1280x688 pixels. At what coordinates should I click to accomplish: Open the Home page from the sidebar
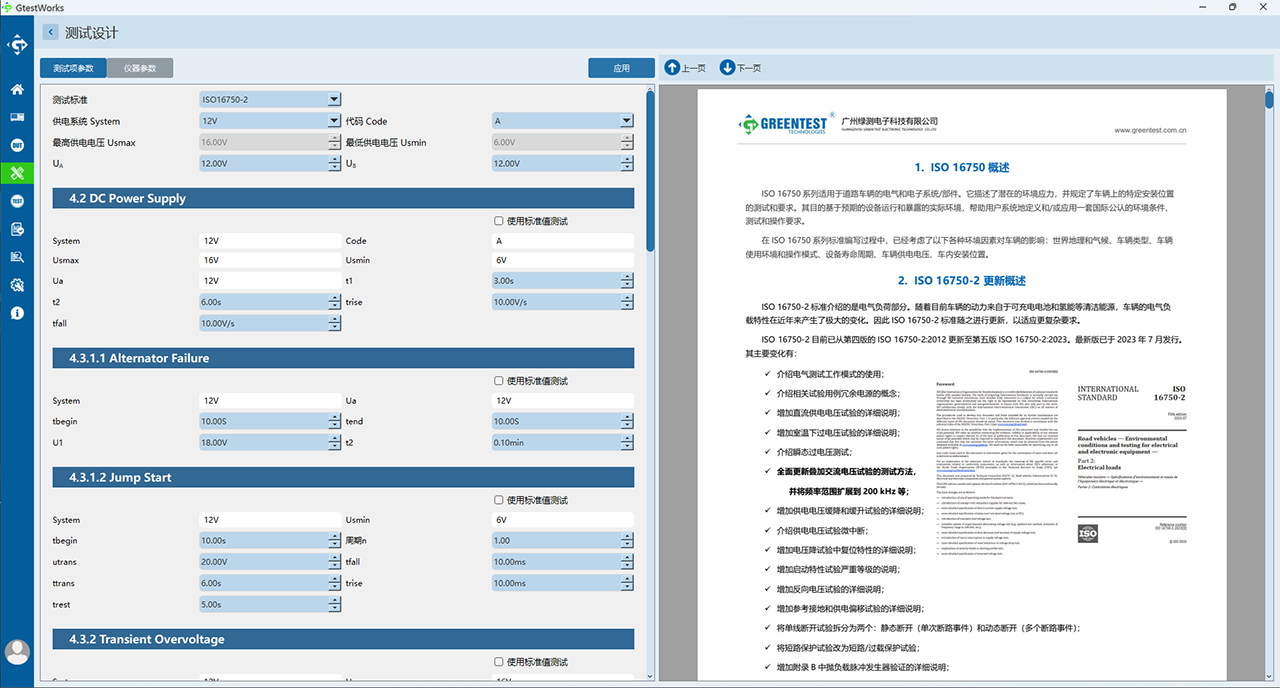click(17, 89)
